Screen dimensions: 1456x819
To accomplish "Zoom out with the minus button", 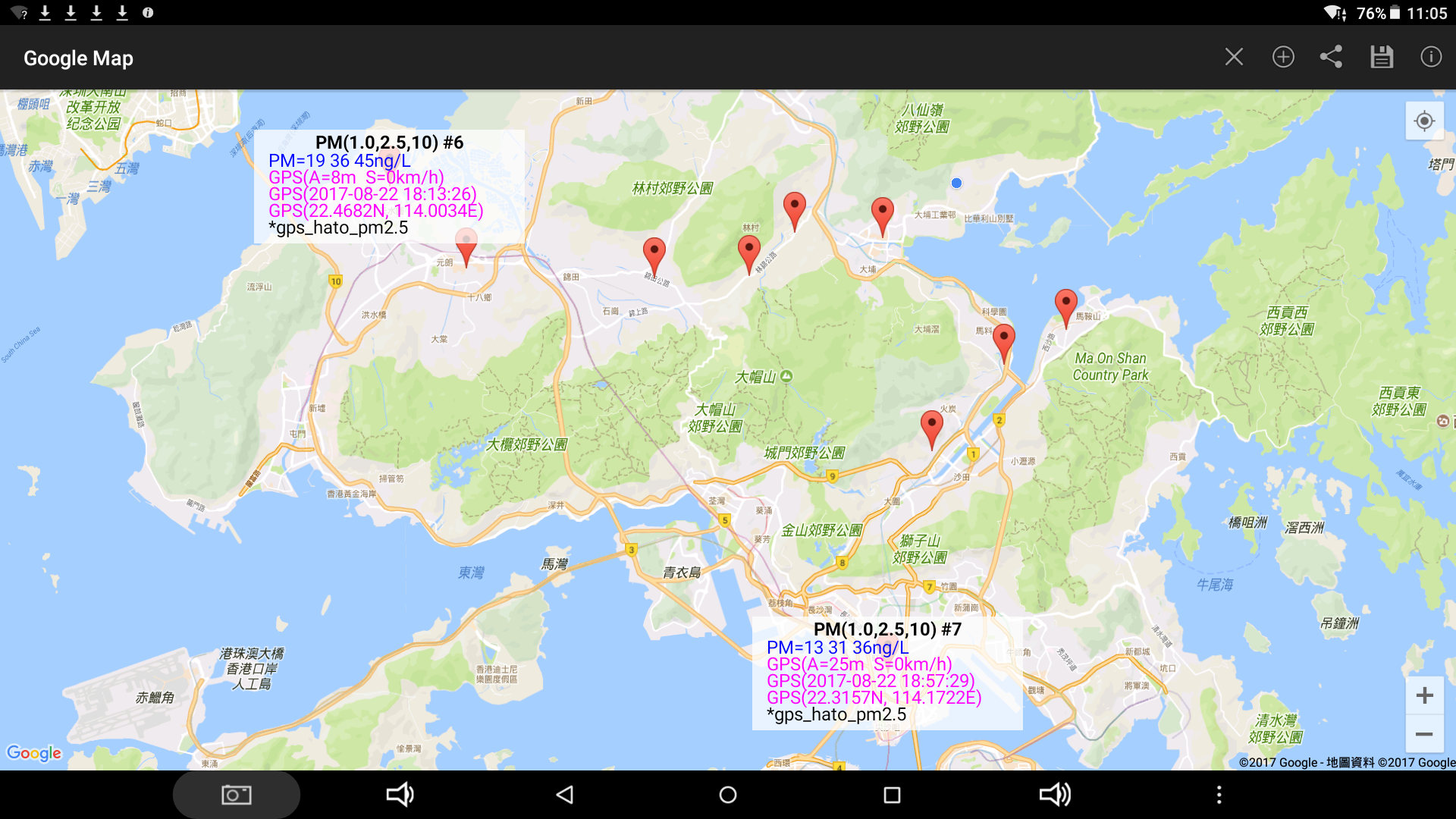I will coord(1424,734).
